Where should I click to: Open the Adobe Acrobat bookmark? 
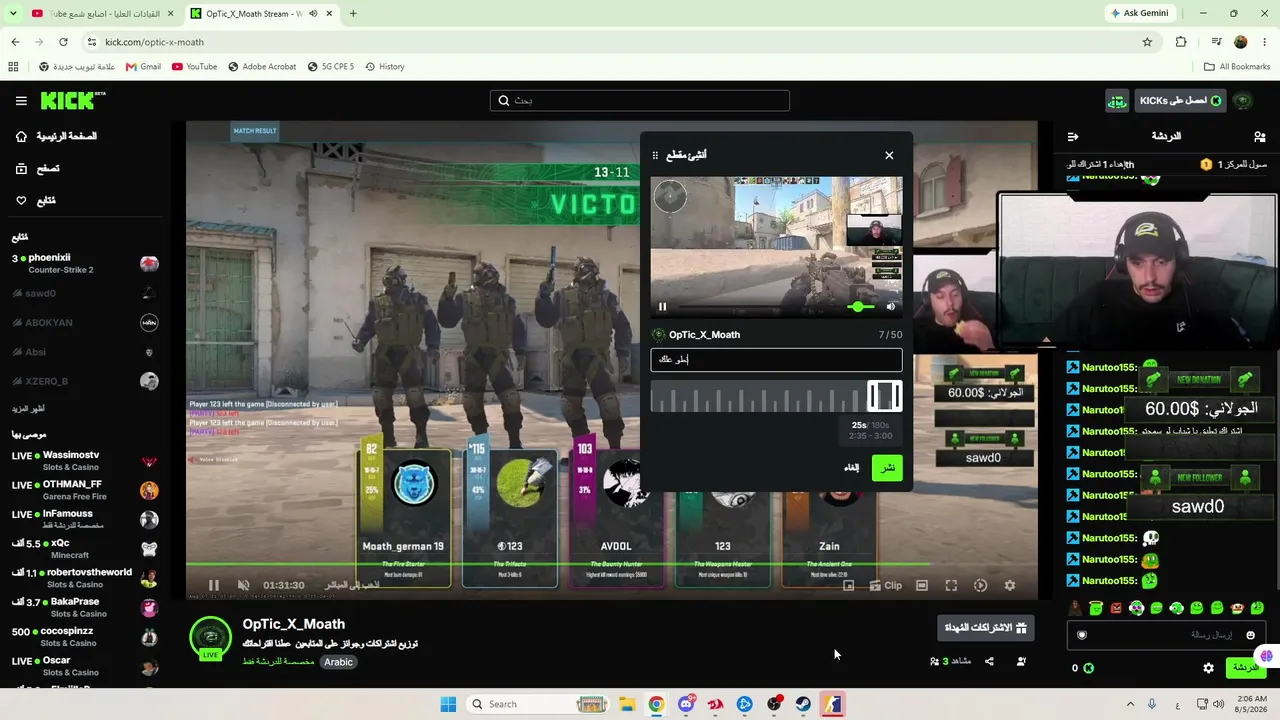[262, 67]
